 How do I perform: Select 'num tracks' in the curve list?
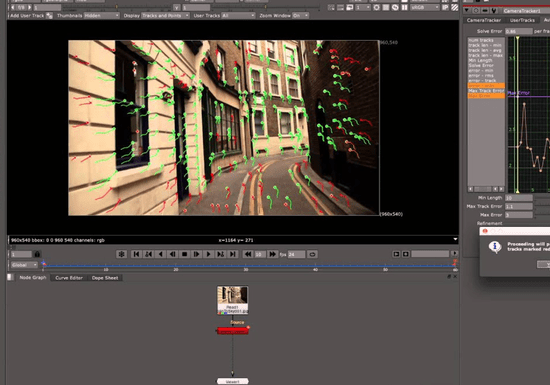click(486, 40)
